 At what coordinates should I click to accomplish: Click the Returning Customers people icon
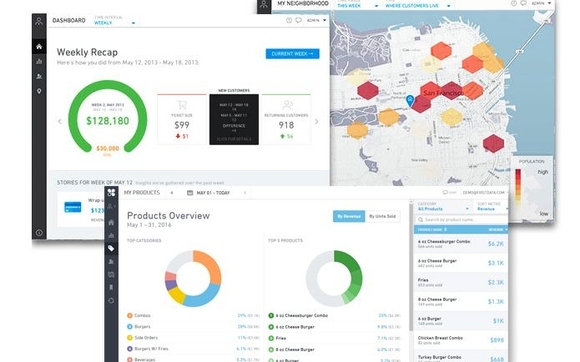[287, 105]
